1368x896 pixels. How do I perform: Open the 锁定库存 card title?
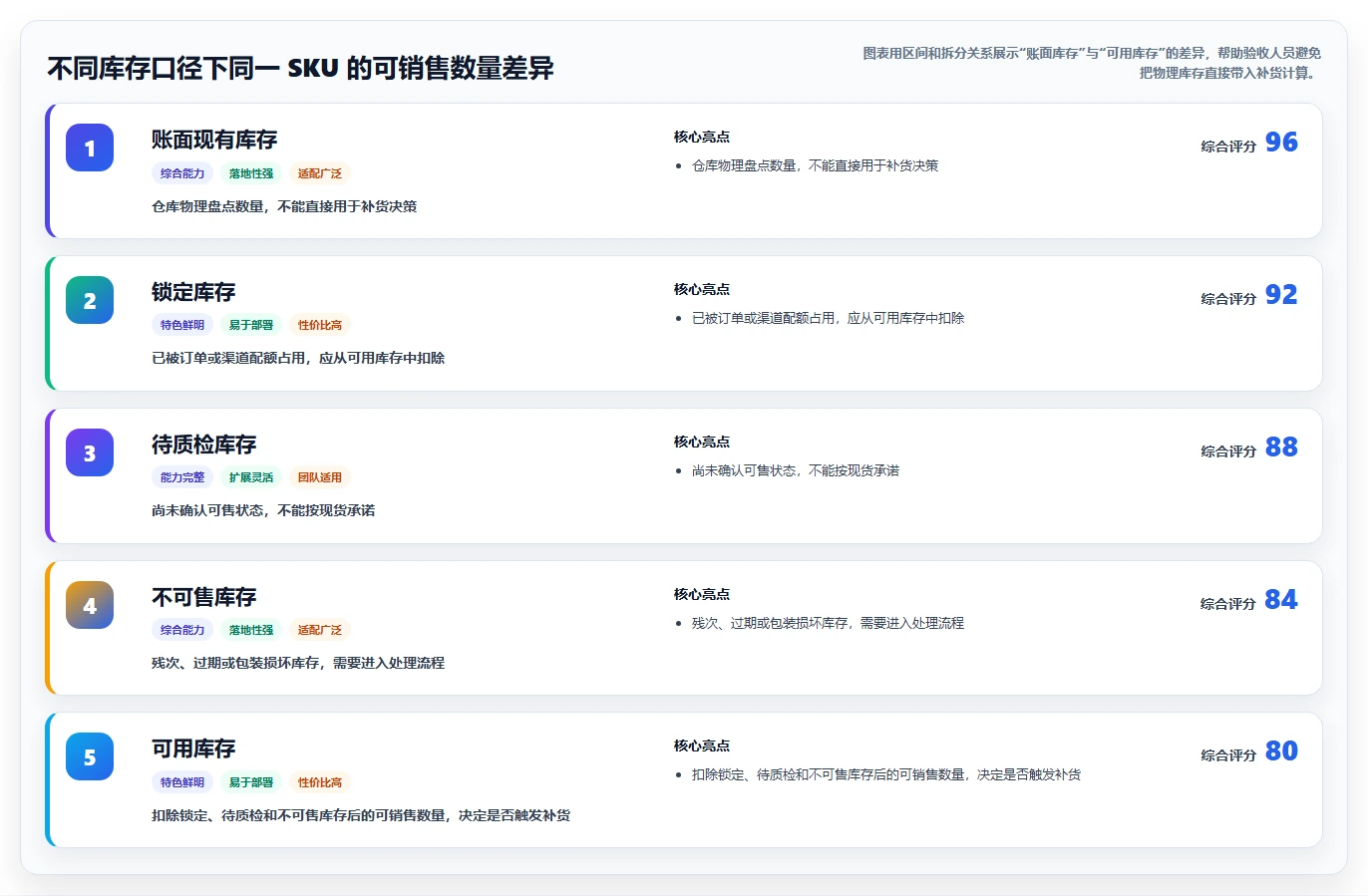click(193, 292)
